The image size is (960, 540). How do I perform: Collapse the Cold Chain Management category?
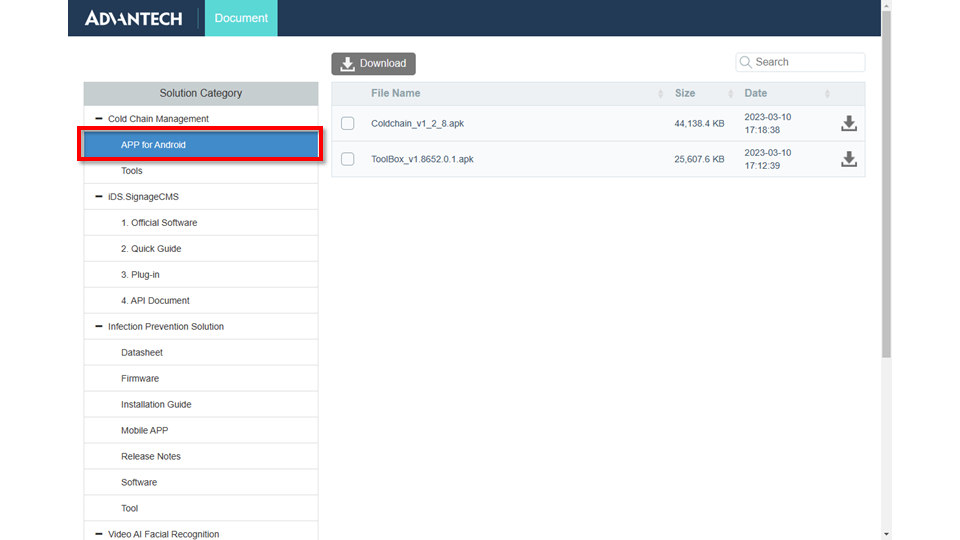(x=99, y=119)
